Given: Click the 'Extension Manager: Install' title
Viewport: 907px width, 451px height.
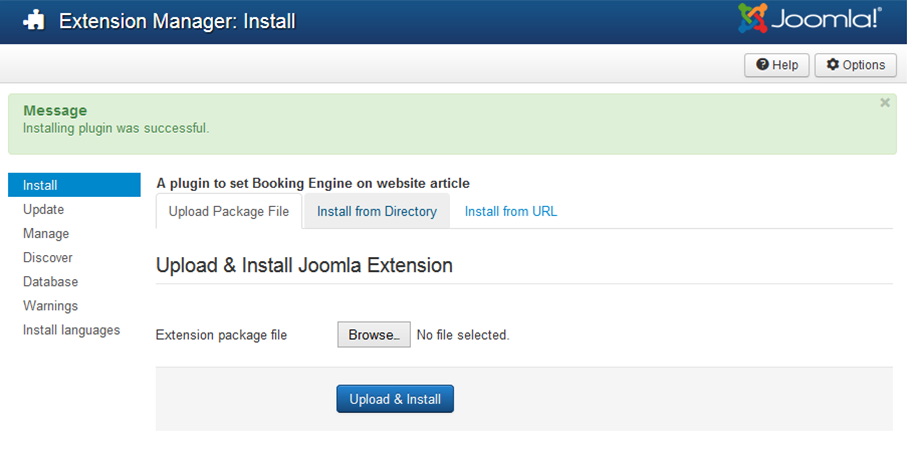Looking at the screenshot, I should (x=178, y=21).
